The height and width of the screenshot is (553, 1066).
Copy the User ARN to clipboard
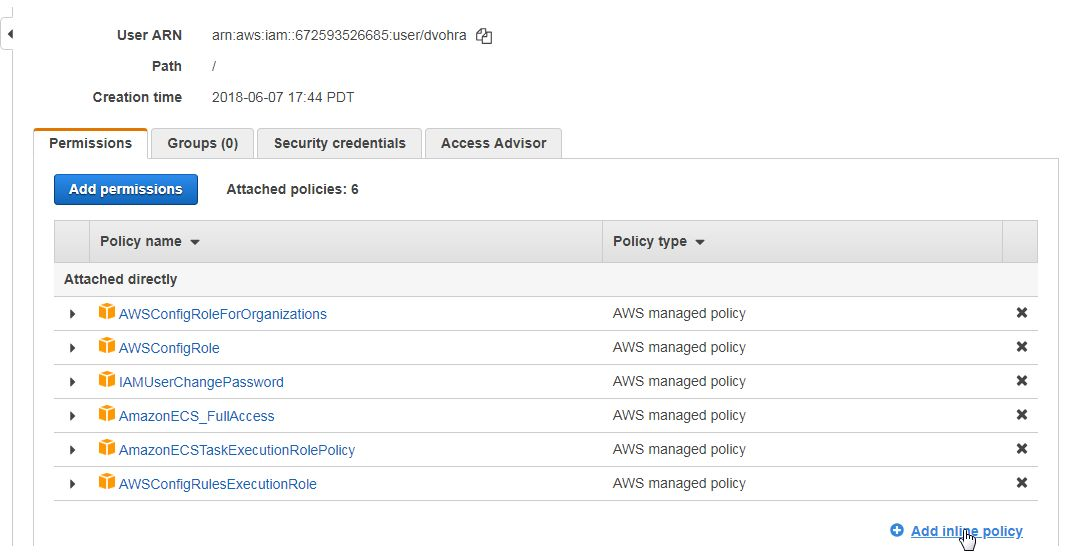click(483, 36)
